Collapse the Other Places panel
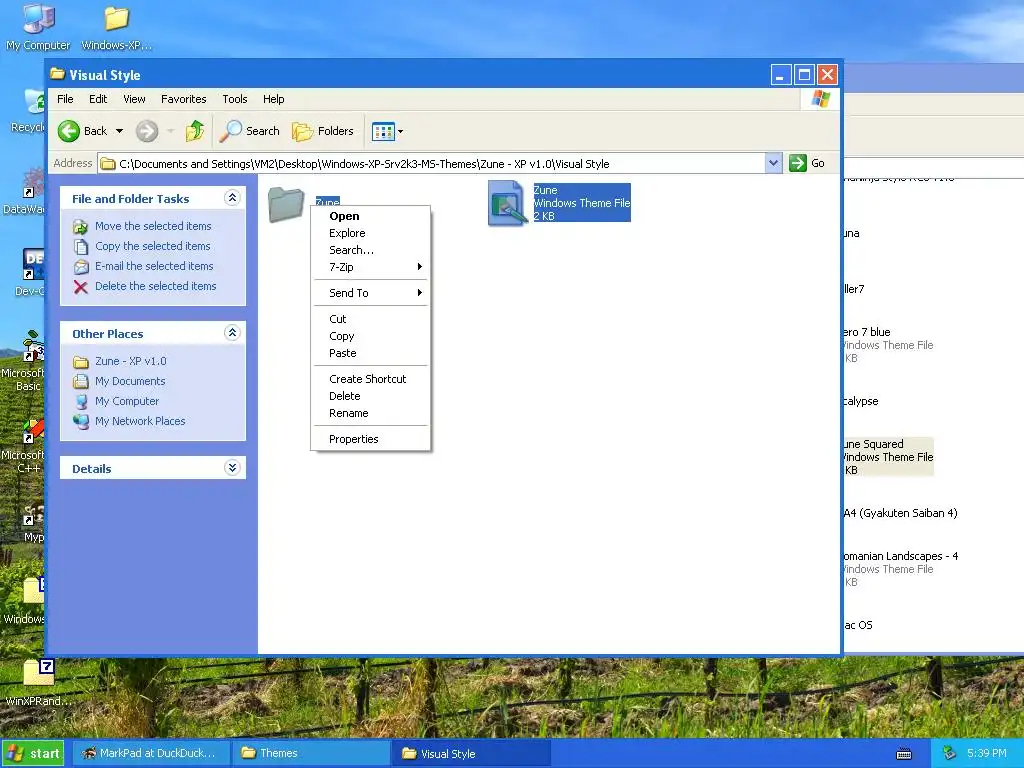The height and width of the screenshot is (768, 1024). point(232,333)
